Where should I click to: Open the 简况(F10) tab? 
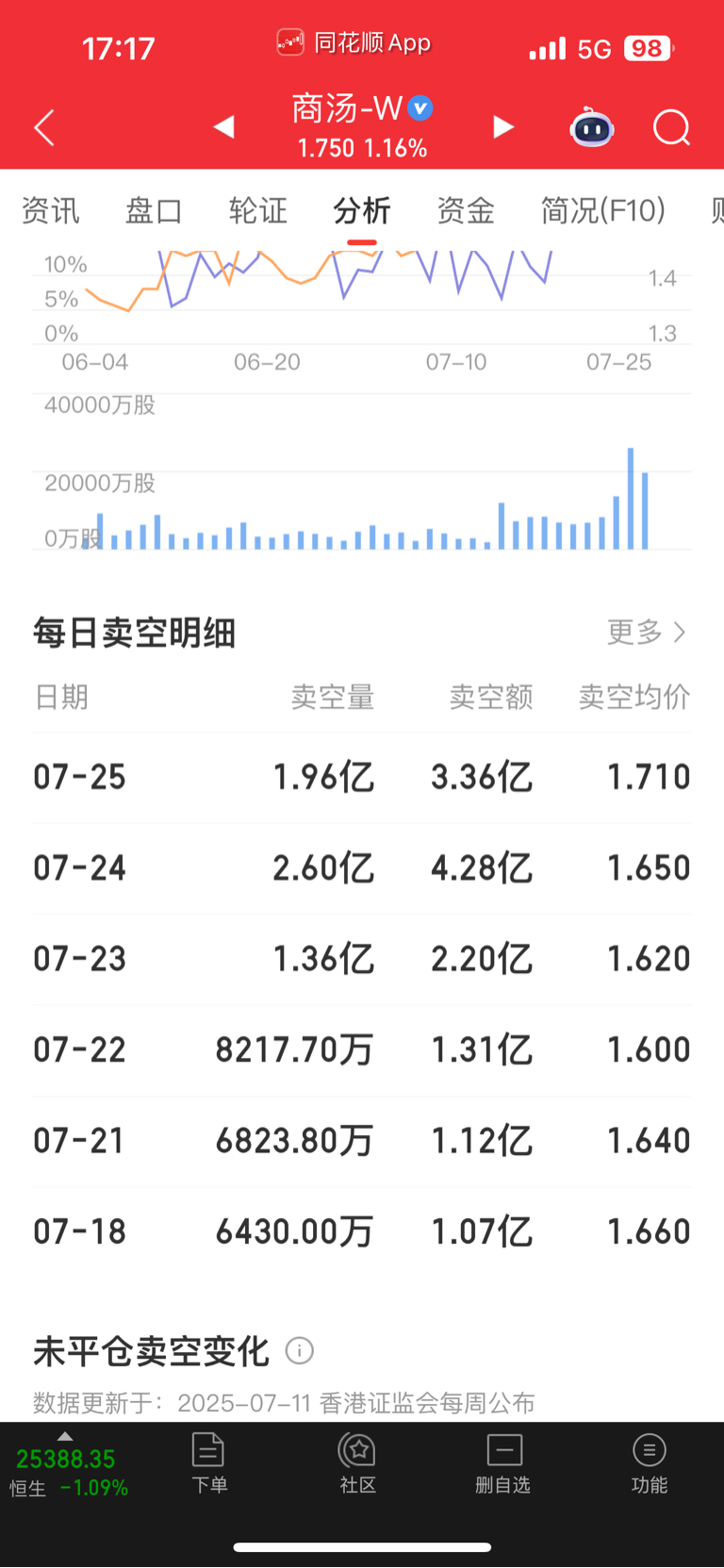click(x=603, y=210)
